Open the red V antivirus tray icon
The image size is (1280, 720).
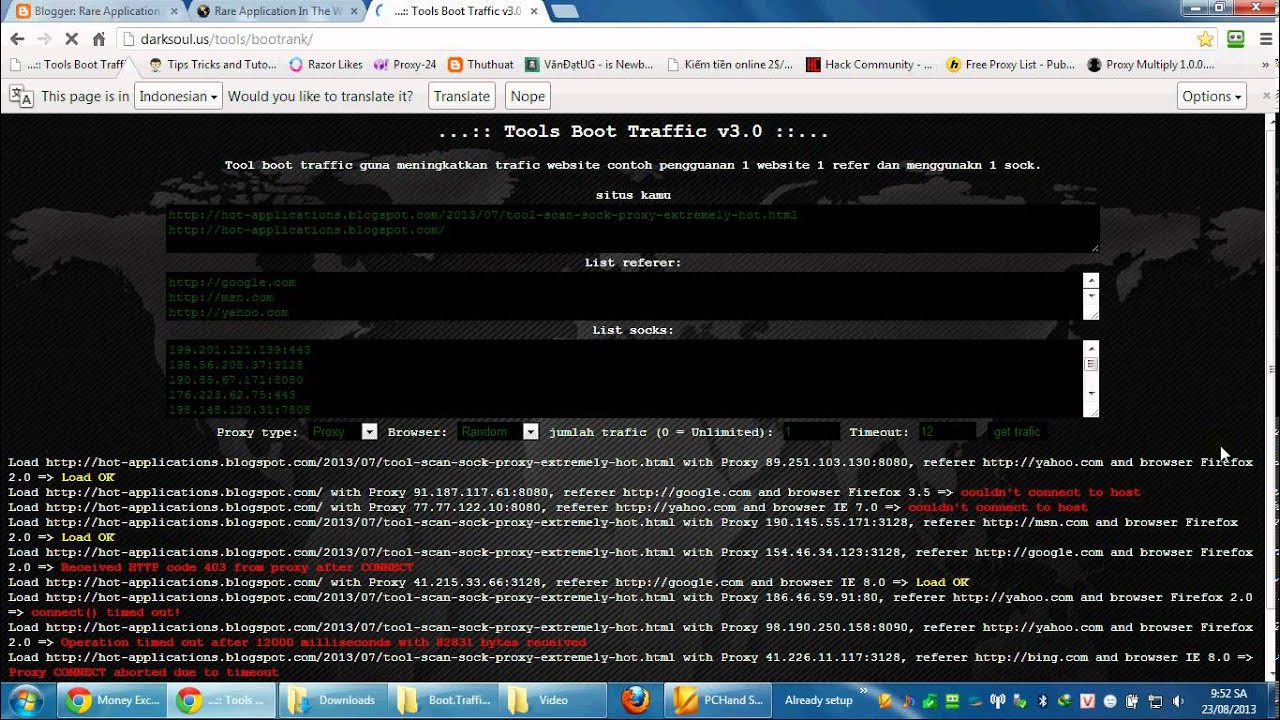point(1088,700)
